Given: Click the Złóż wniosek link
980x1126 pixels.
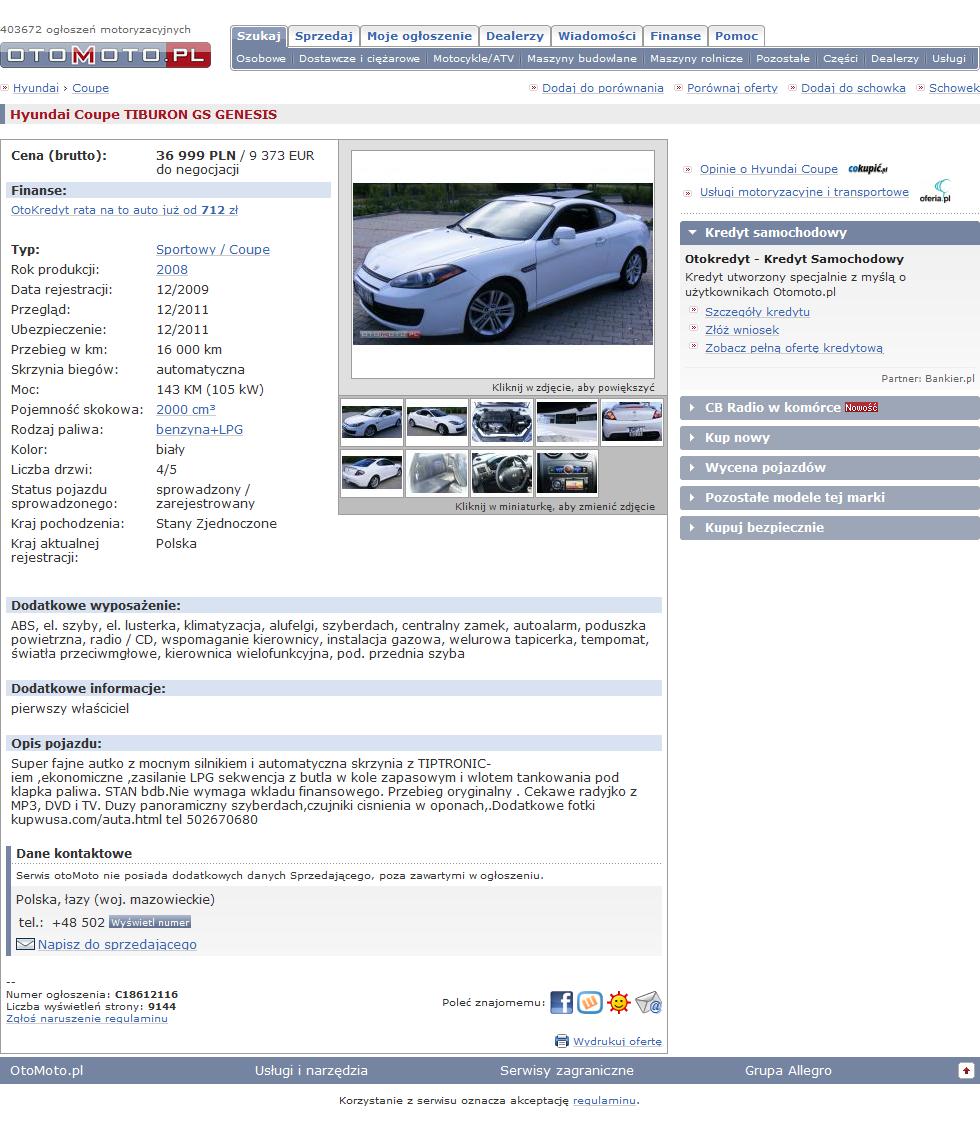Looking at the screenshot, I should click(742, 330).
